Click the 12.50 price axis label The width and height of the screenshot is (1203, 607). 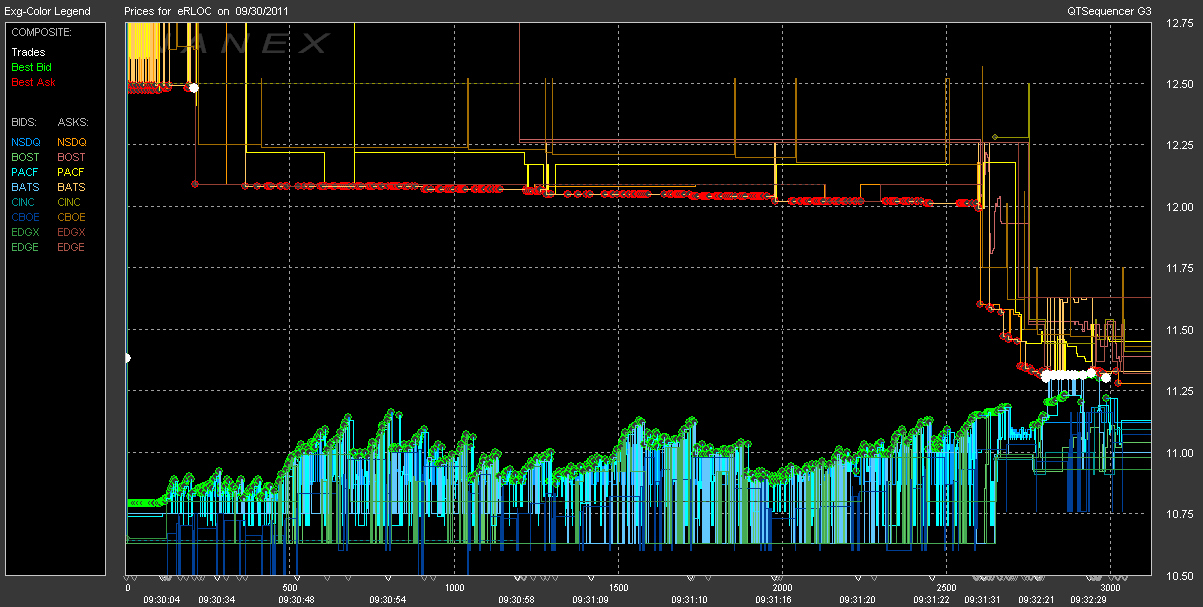tap(1180, 84)
